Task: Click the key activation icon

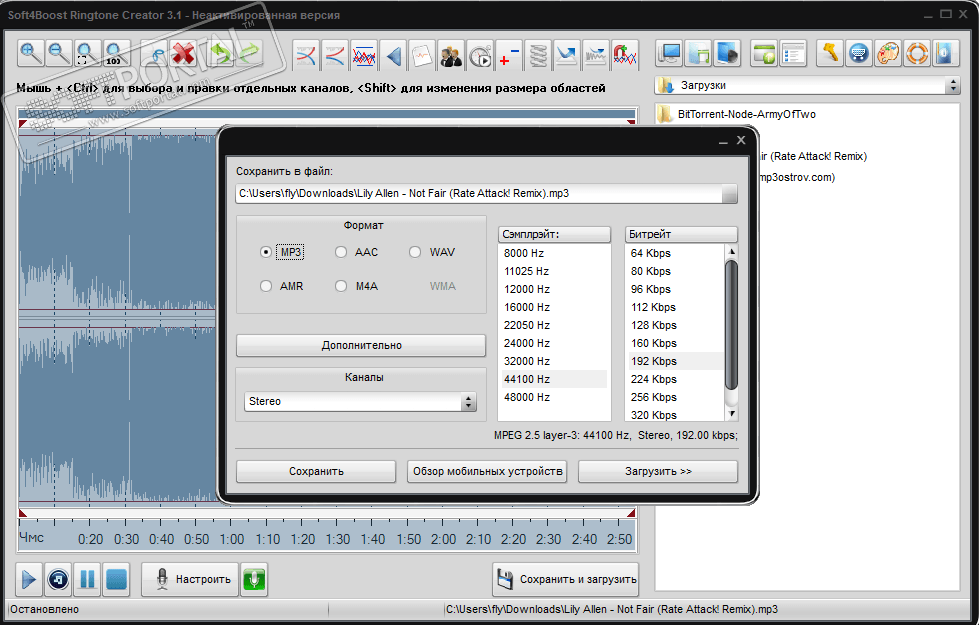Action: coord(828,54)
